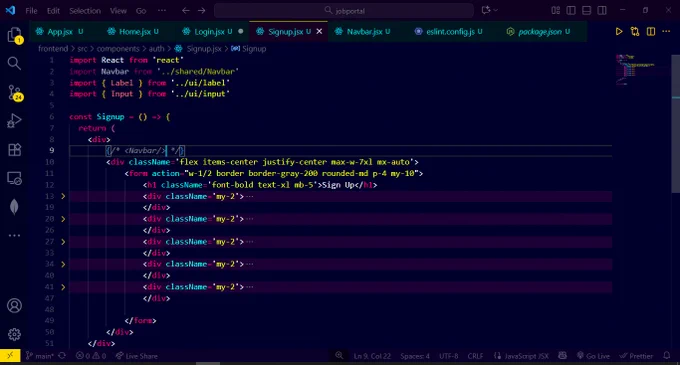Show additional views ellipsis in activity bar
The image size is (680, 365).
pos(14,235)
